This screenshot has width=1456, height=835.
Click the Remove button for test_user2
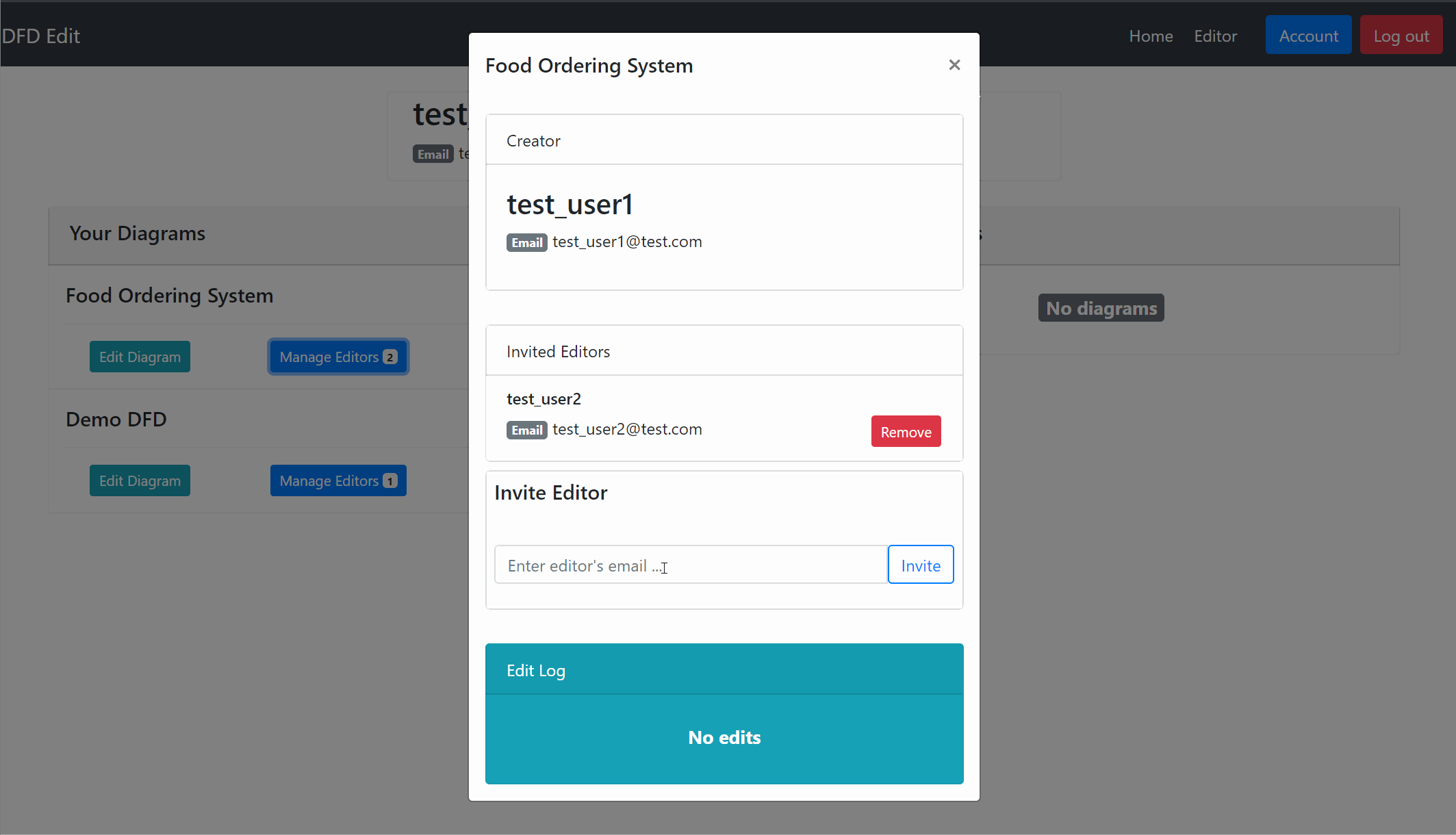point(906,431)
